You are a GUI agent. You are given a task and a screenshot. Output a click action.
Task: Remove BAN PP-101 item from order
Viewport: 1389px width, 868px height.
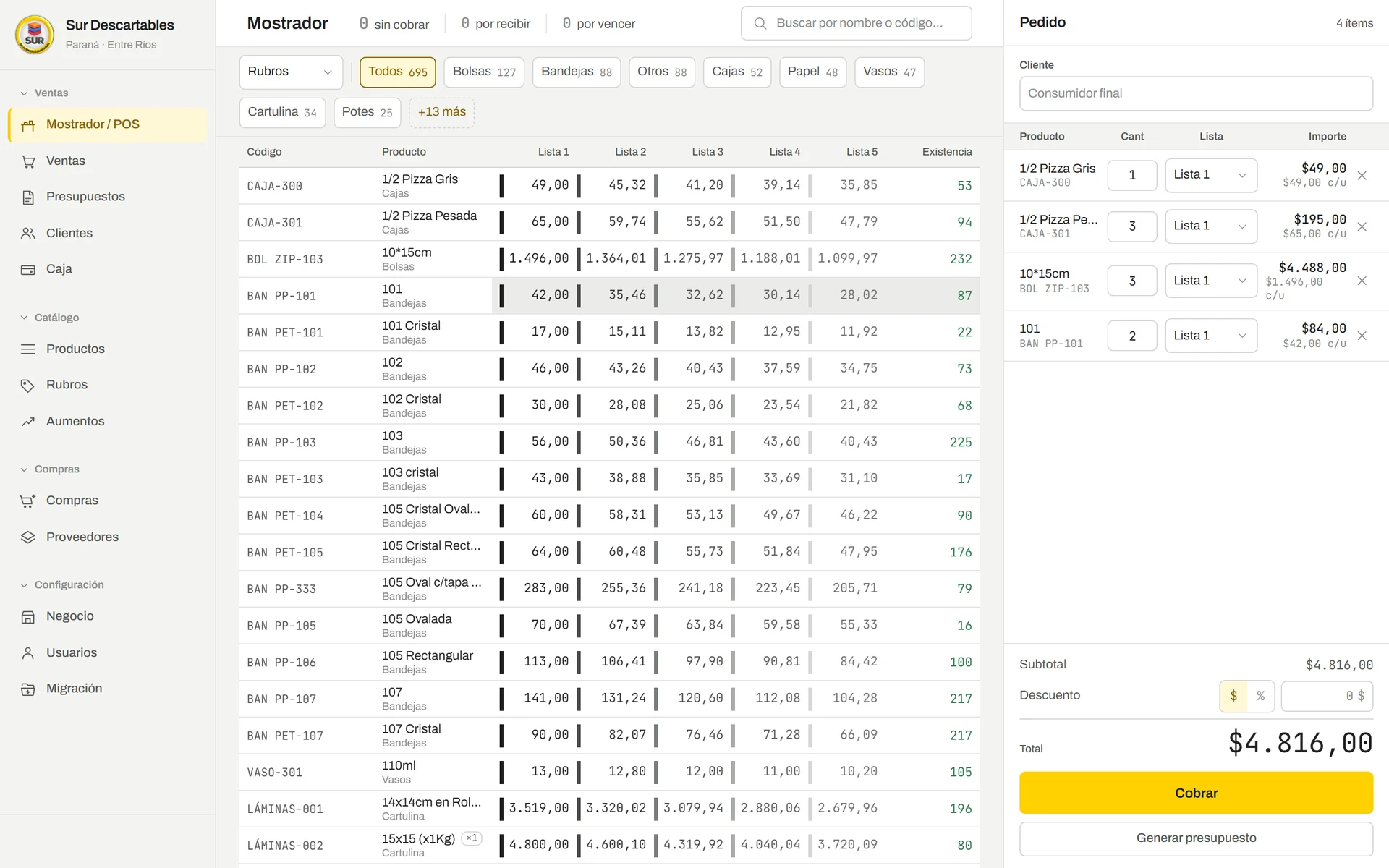pyautogui.click(x=1362, y=336)
